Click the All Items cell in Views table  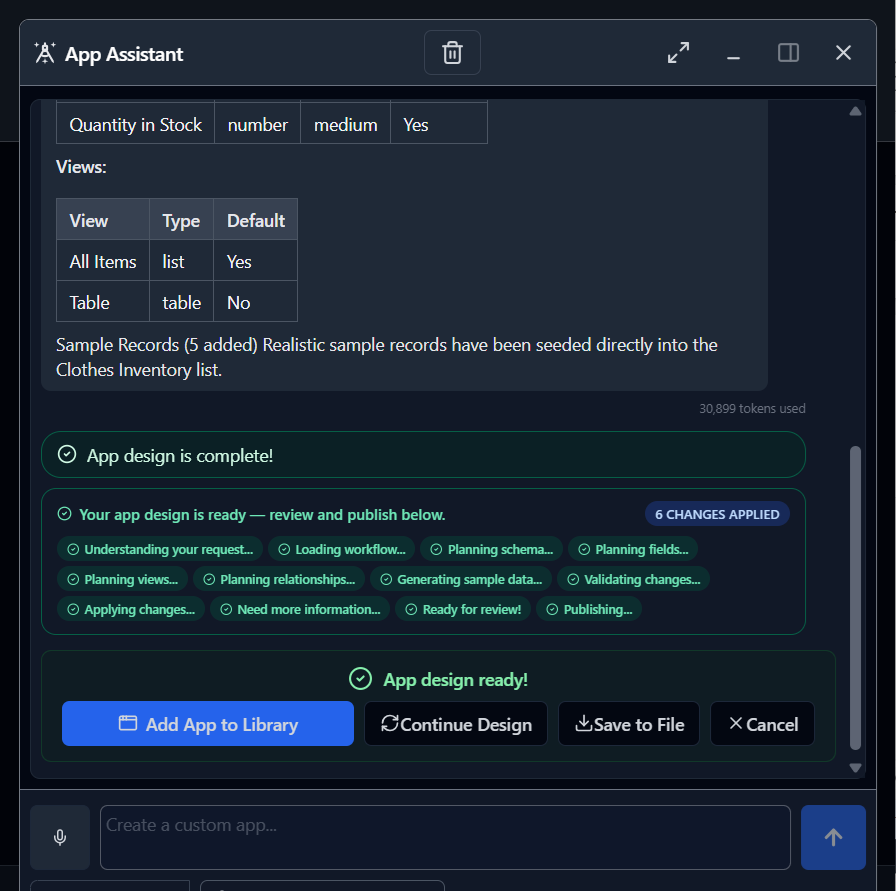click(103, 261)
